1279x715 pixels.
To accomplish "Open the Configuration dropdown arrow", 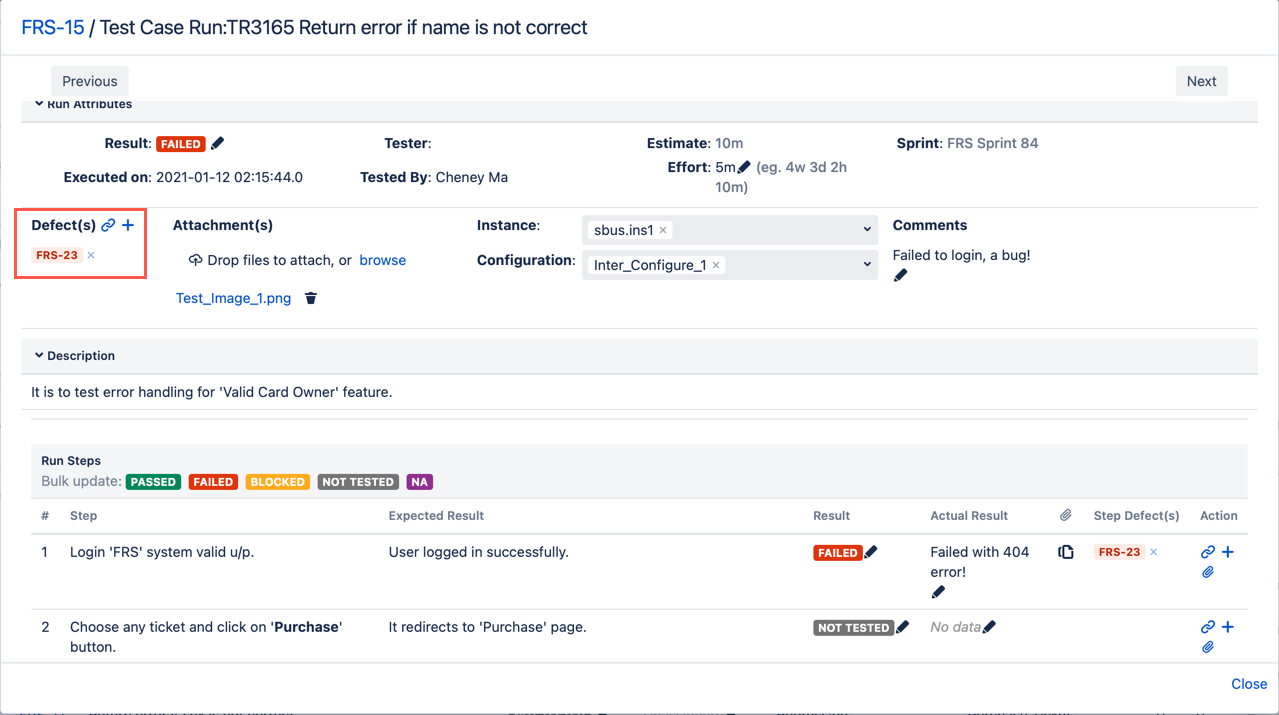I will click(866, 265).
